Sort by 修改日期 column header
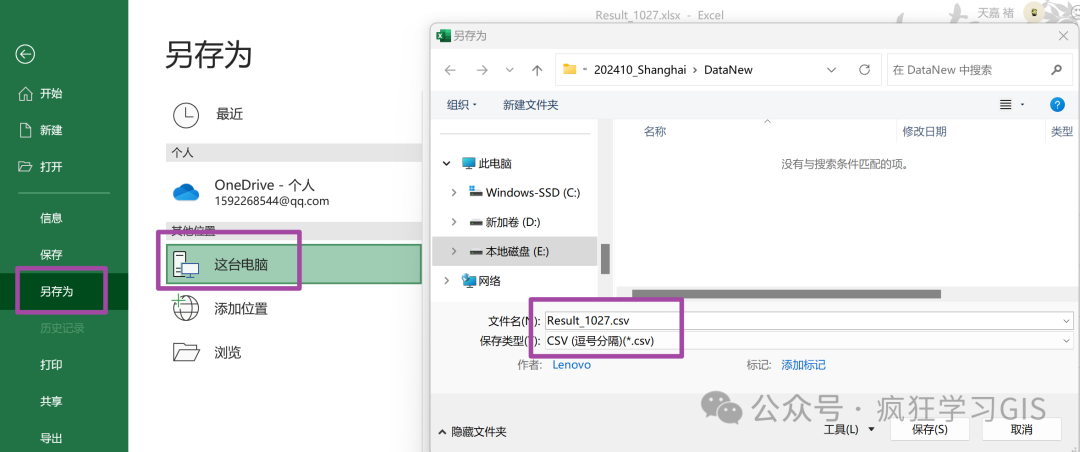The height and width of the screenshot is (452, 1080). [924, 131]
